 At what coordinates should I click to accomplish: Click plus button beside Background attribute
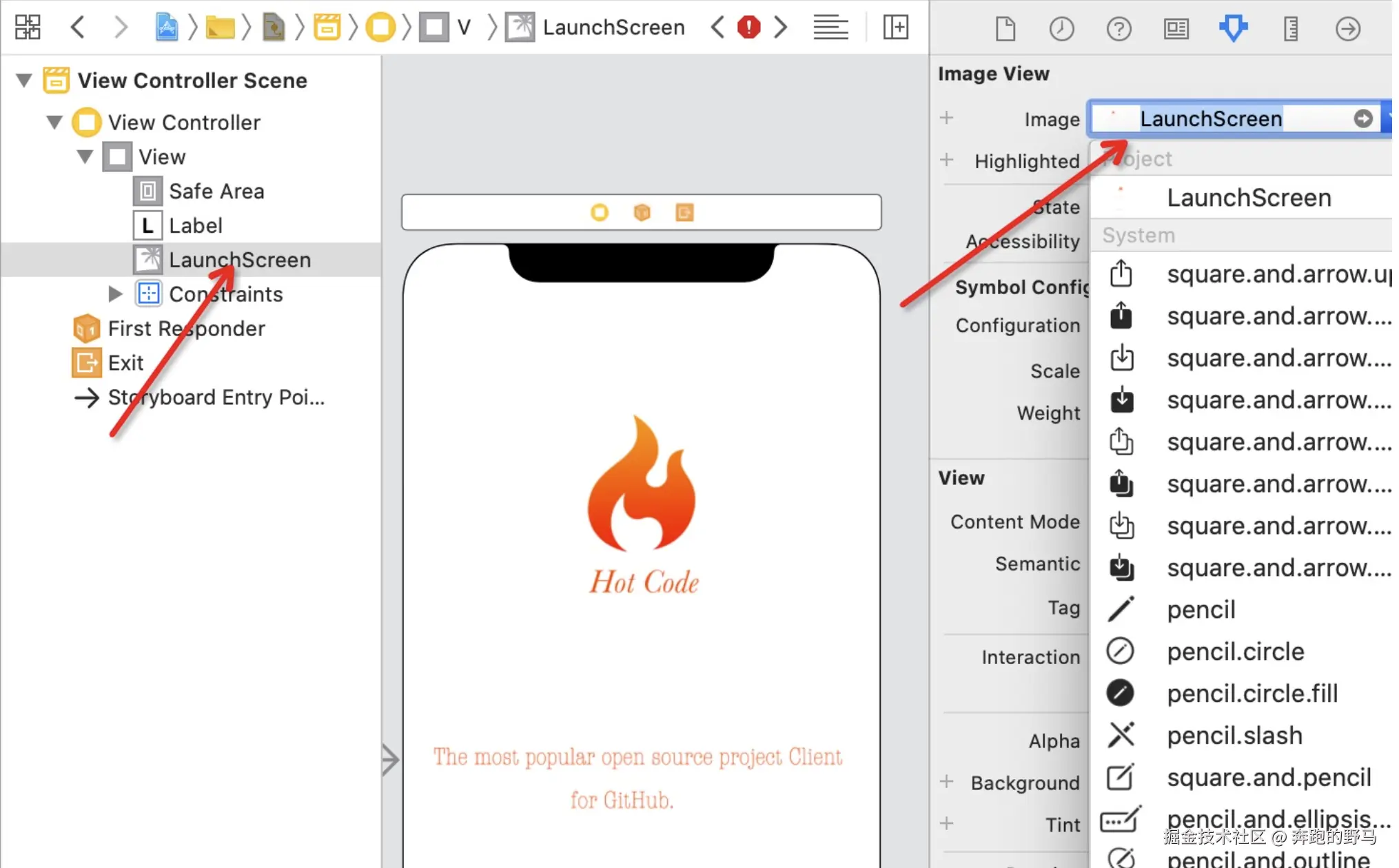click(946, 781)
